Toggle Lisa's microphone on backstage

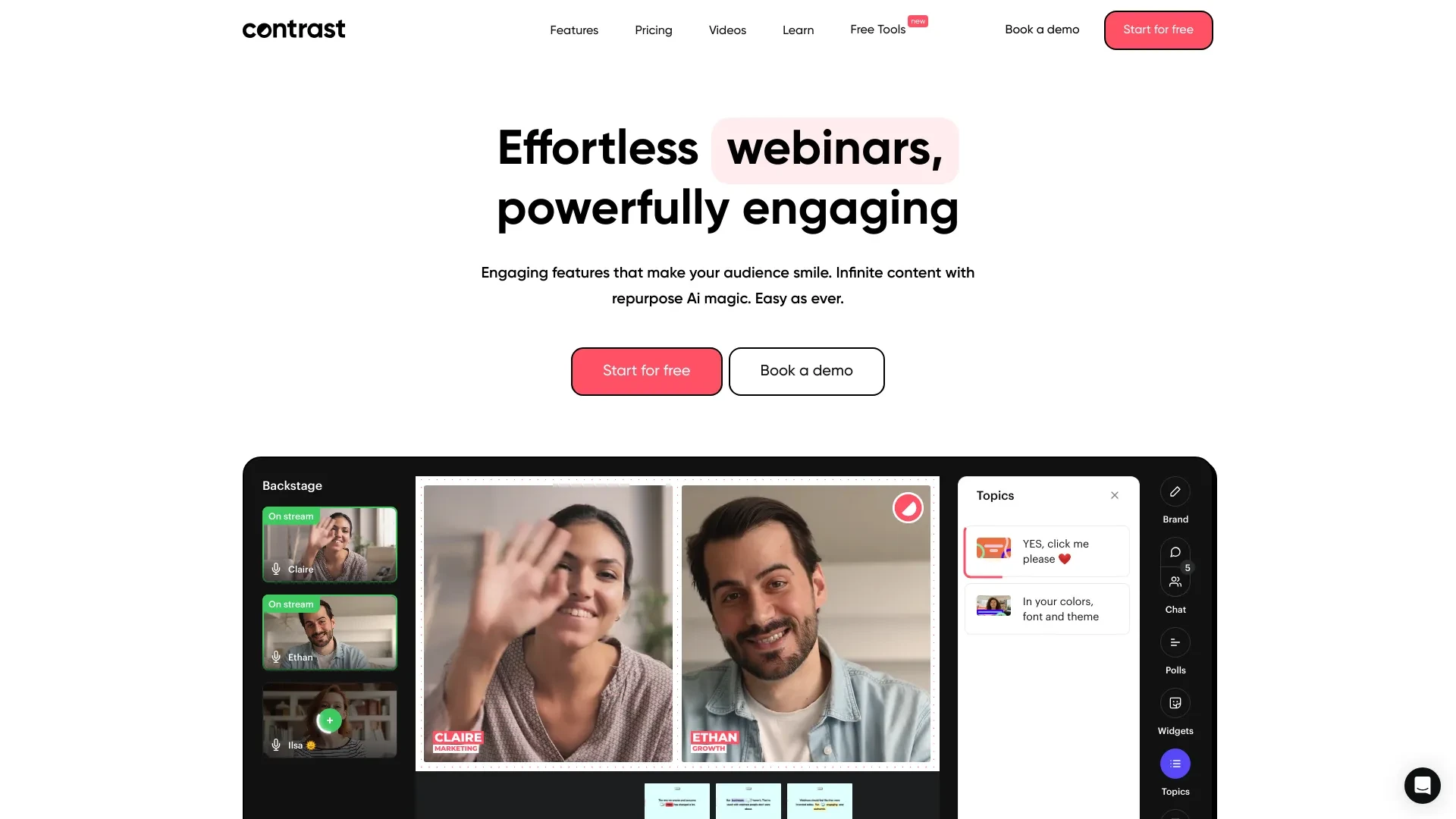(276, 744)
